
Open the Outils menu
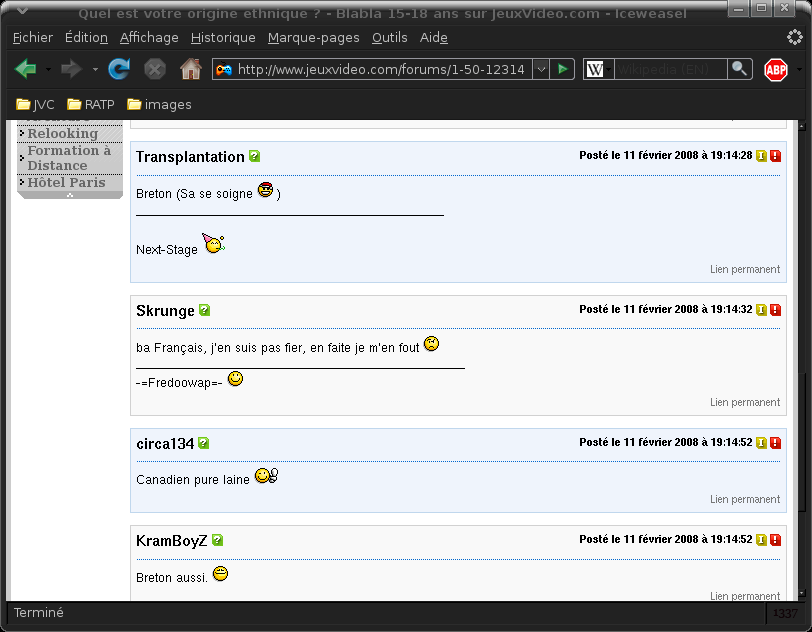coord(389,37)
